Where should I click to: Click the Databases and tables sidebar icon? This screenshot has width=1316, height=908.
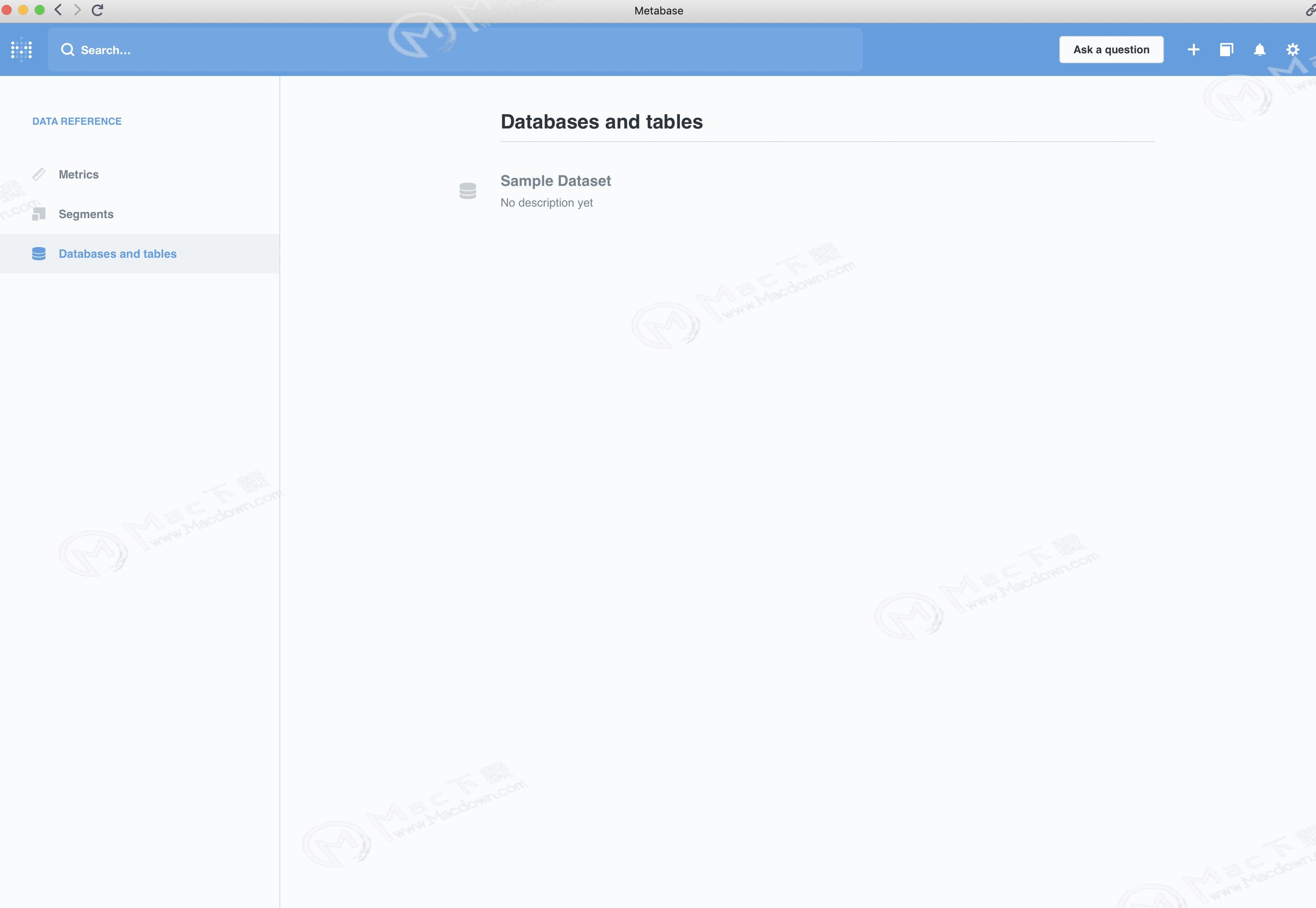click(x=39, y=254)
